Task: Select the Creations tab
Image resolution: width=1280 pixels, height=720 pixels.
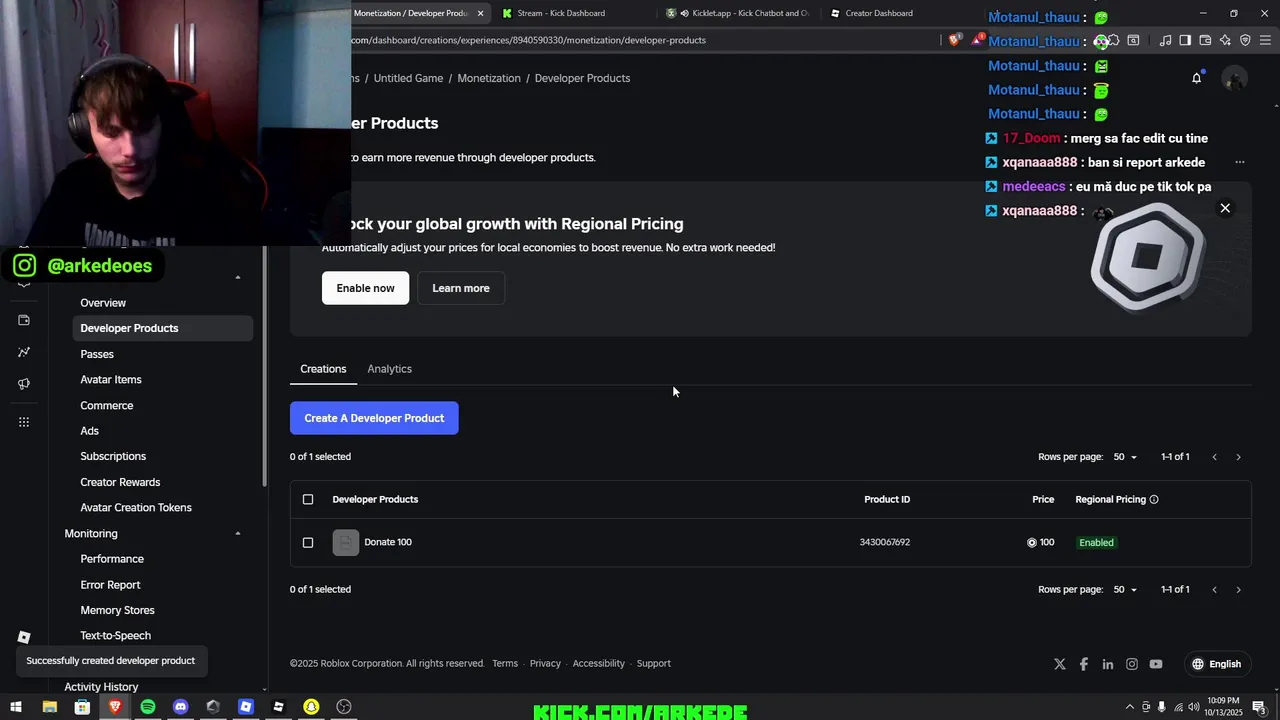Action: [323, 369]
